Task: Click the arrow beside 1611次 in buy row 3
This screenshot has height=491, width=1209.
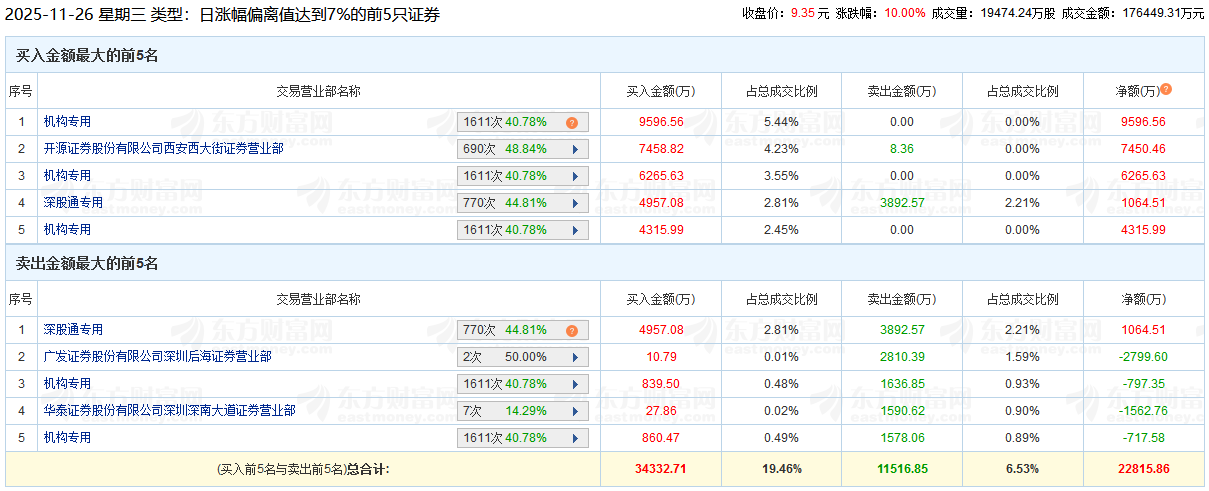Action: pos(575,176)
